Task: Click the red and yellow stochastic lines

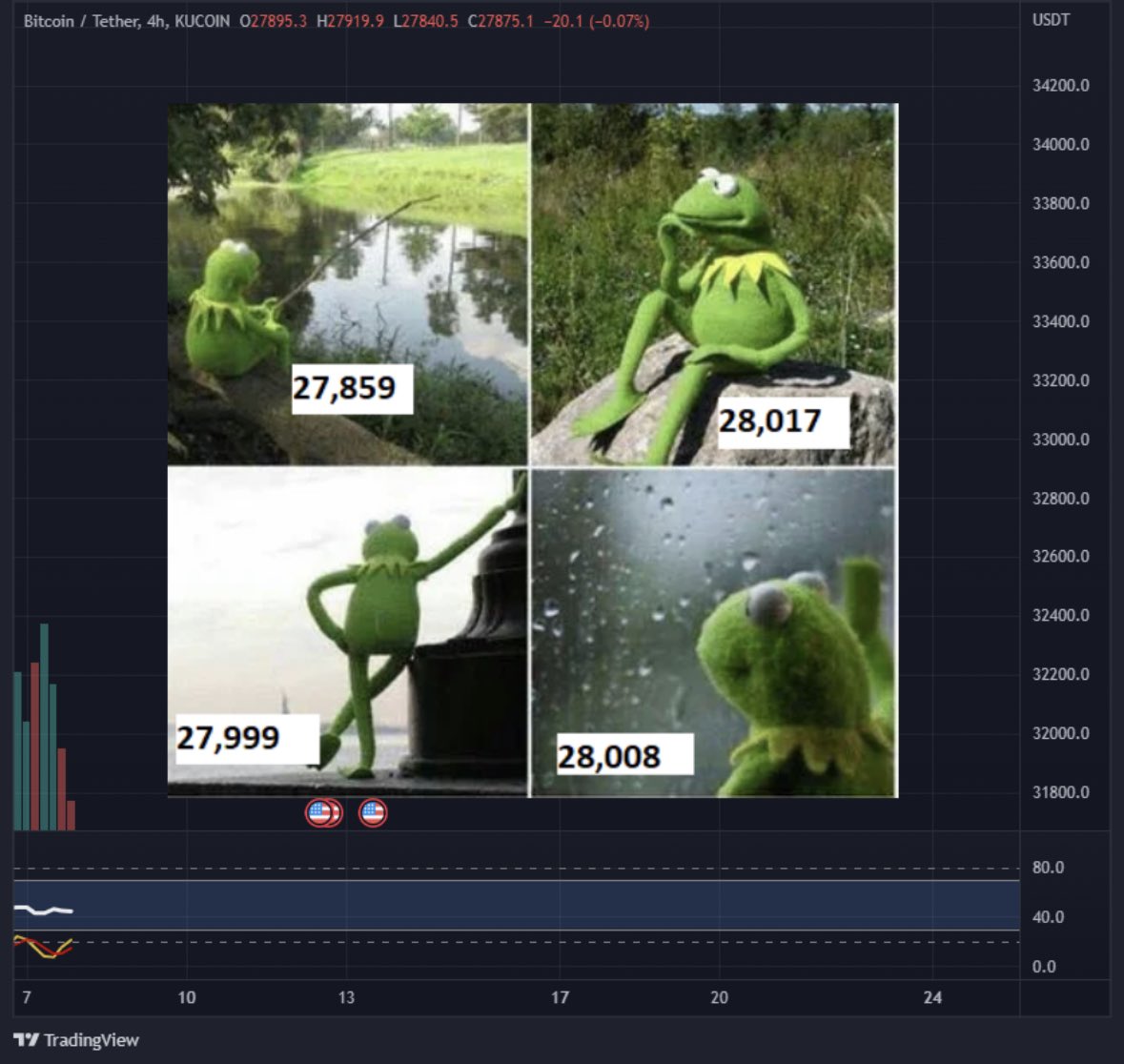Action: [x=43, y=947]
